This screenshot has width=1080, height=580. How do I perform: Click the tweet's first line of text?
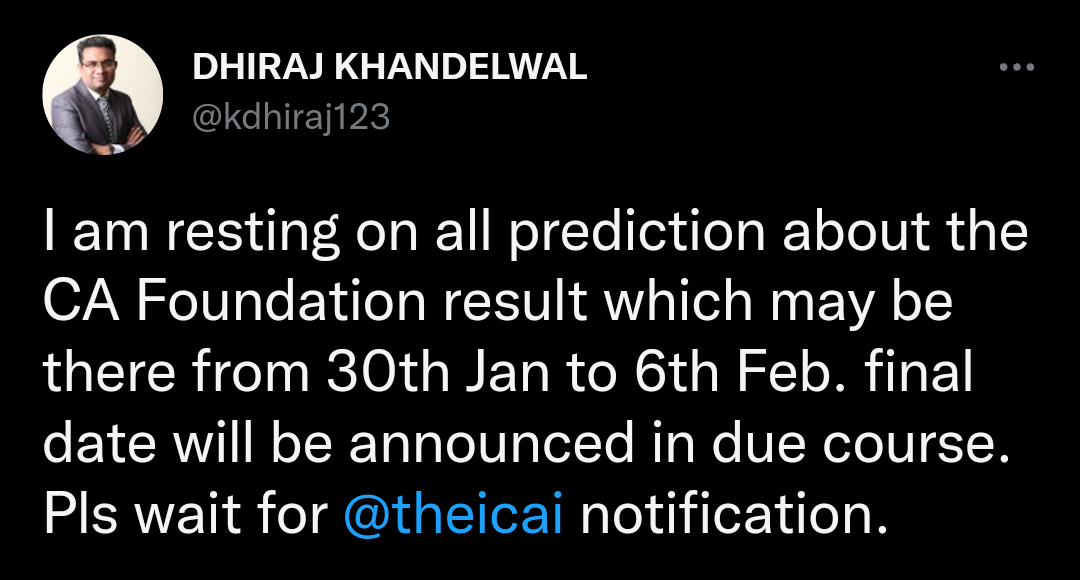535,234
